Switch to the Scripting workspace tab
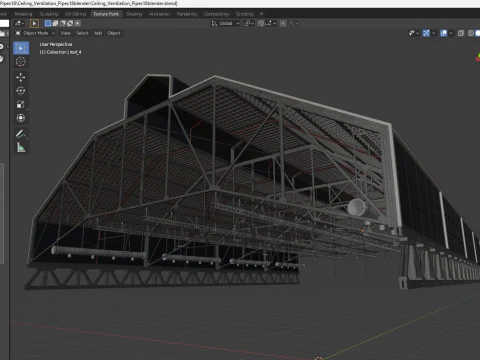 pos(245,14)
